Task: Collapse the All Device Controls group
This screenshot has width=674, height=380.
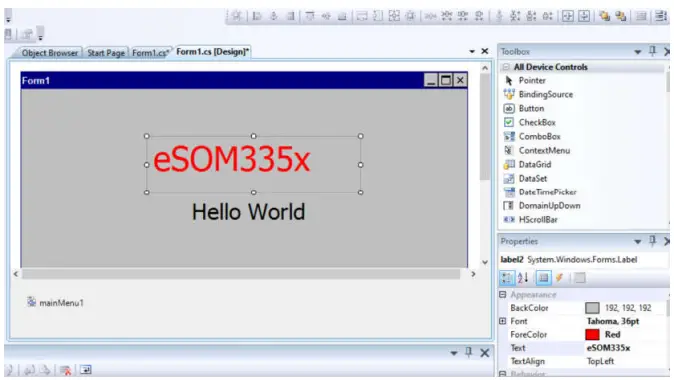Action: click(506, 67)
